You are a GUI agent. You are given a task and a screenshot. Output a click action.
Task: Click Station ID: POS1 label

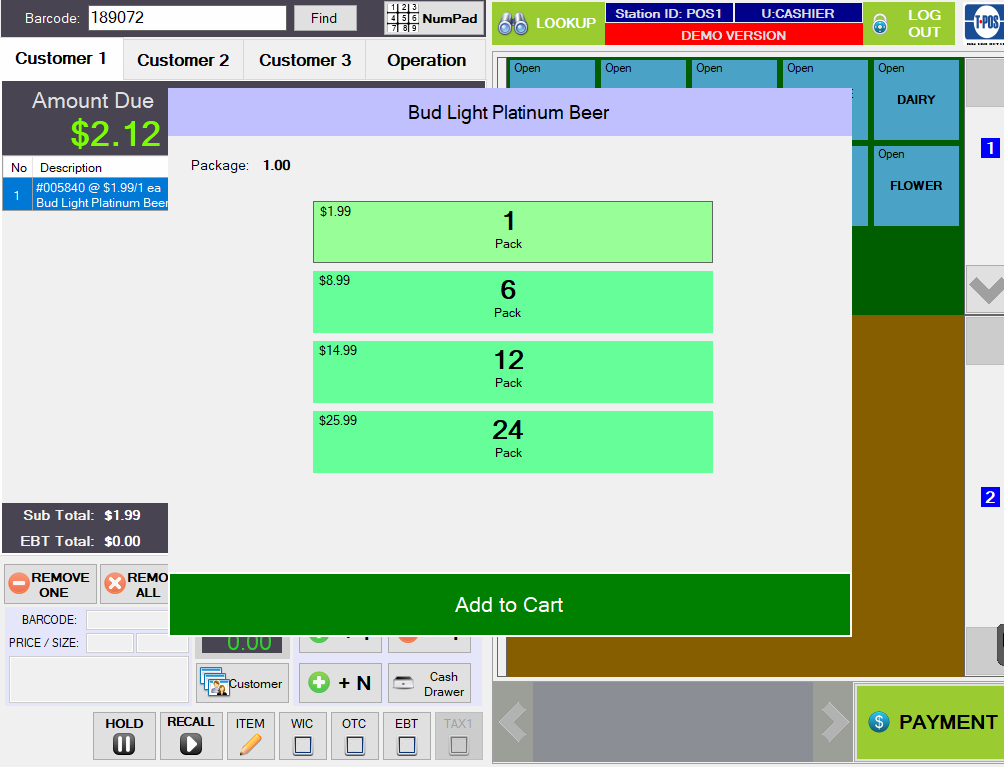(x=668, y=13)
